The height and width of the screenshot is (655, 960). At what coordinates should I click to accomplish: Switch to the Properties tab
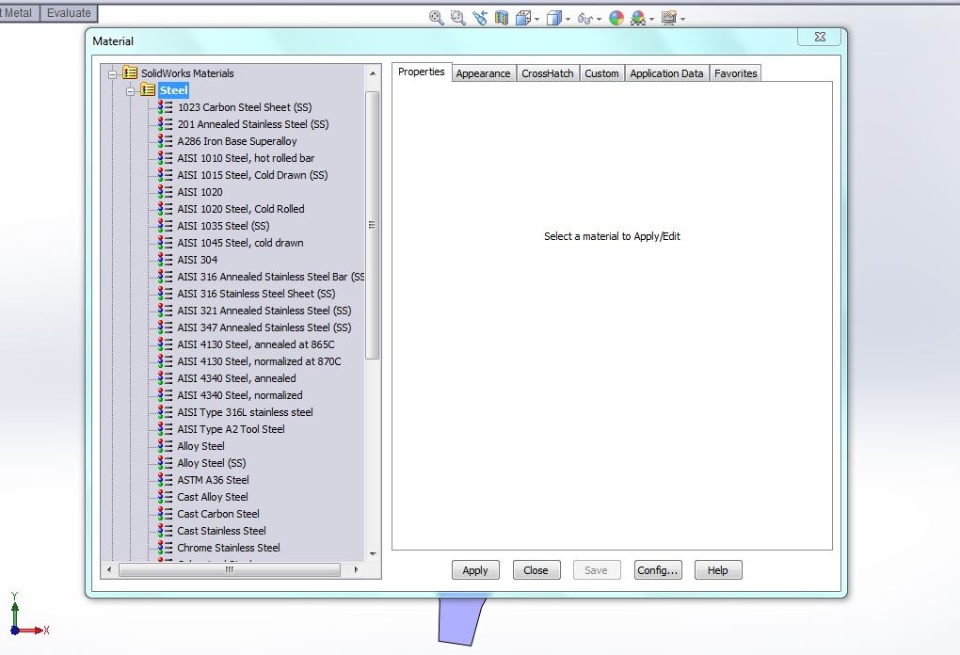coord(421,72)
